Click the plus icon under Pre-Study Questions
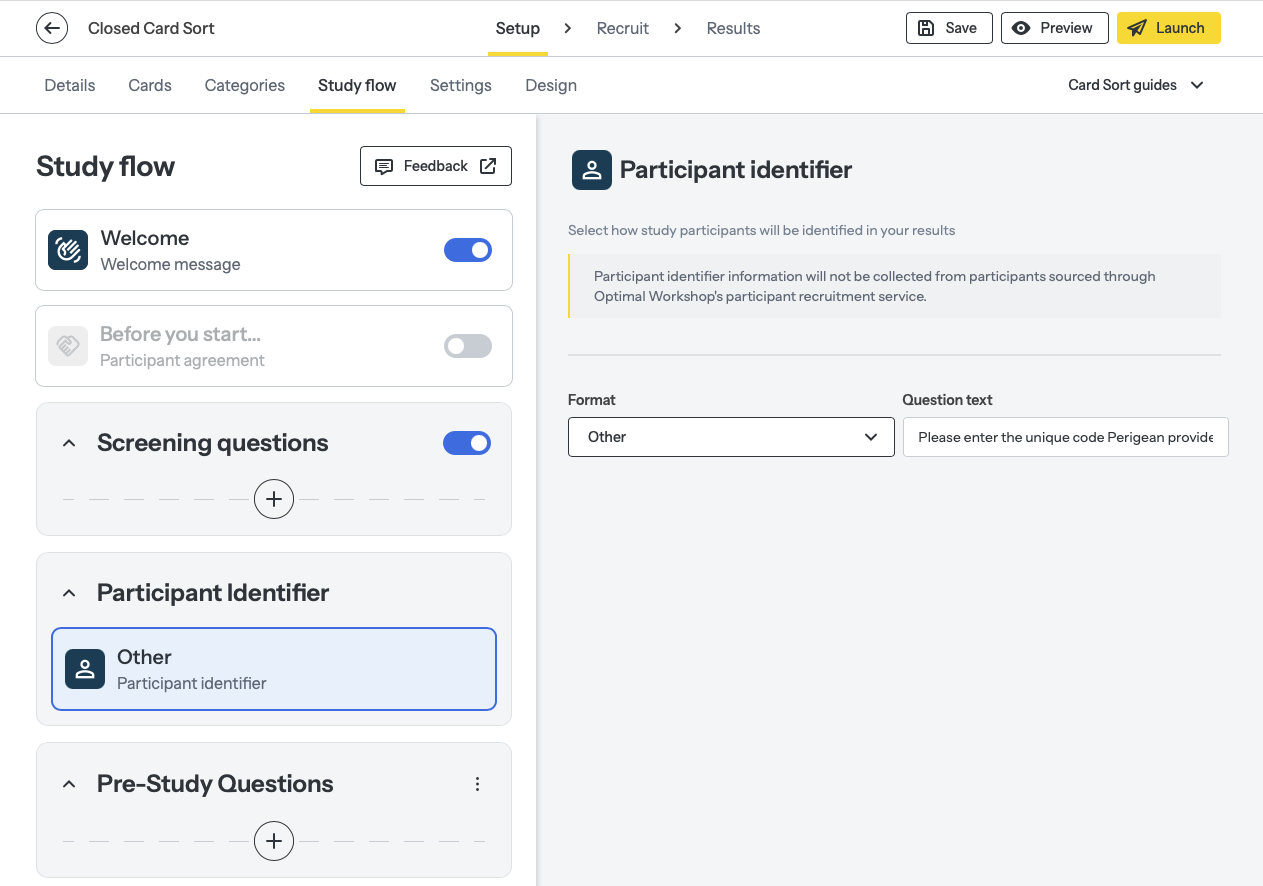The image size is (1263, 886). [273, 841]
